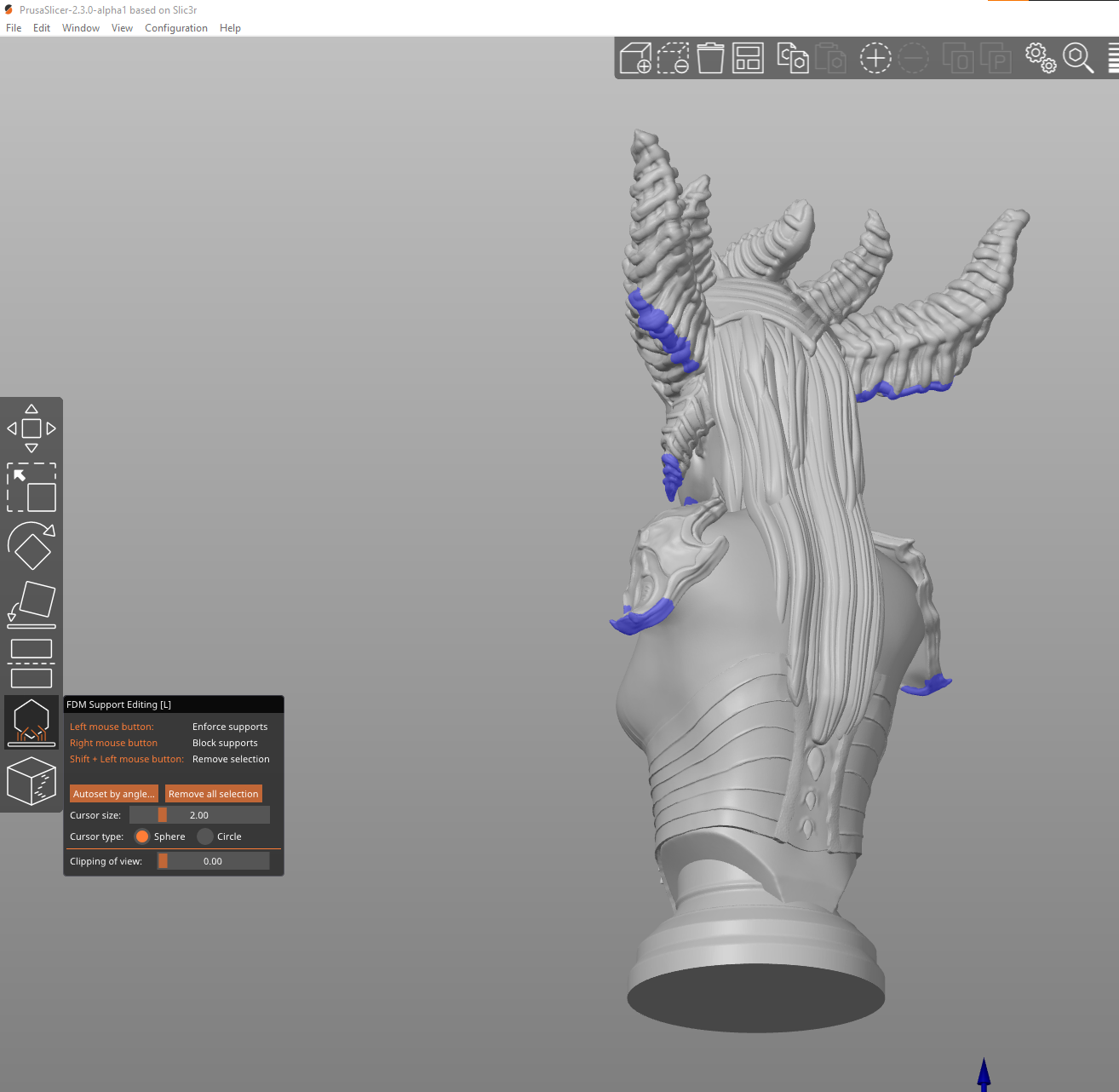Open the Window menu
The image size is (1119, 1092).
coord(81,28)
